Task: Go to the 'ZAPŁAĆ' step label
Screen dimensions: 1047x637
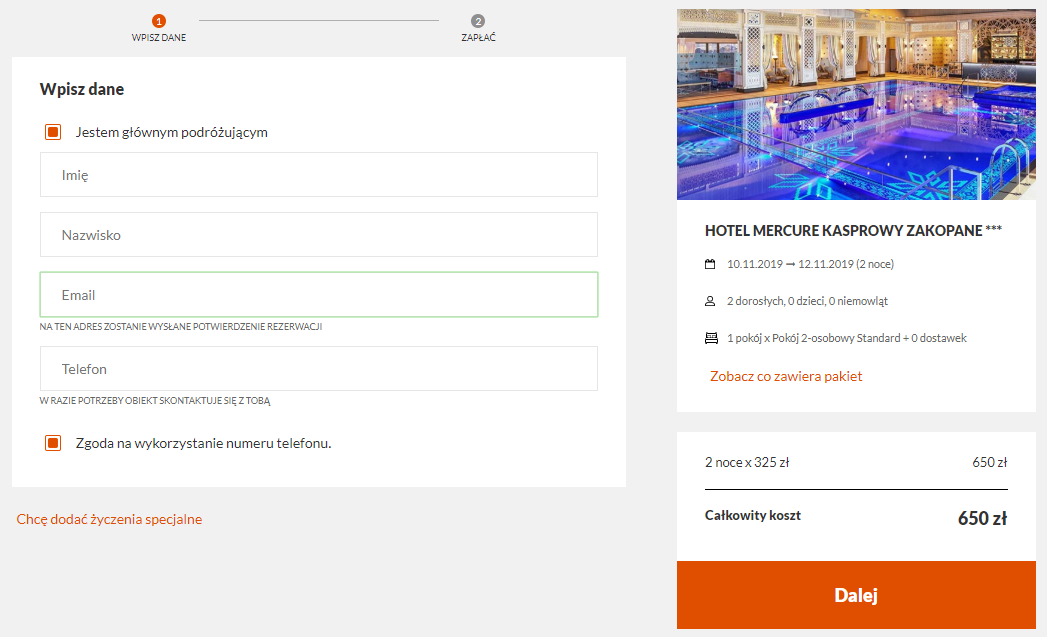Action: pos(478,37)
